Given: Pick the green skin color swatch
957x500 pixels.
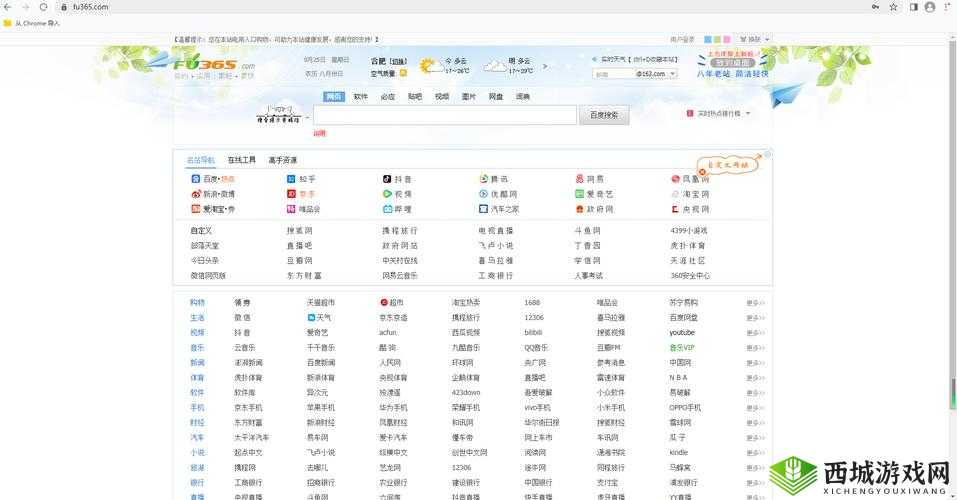Looking at the screenshot, I should [x=717, y=39].
